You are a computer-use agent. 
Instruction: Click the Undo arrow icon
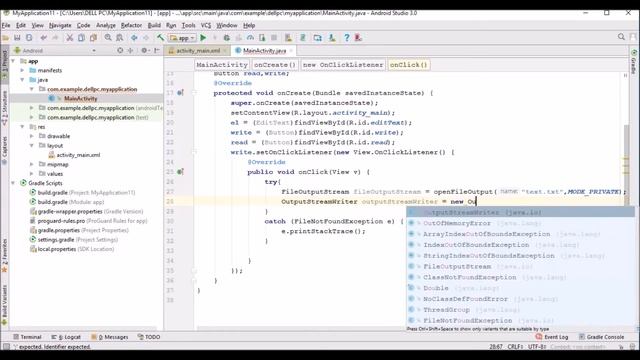tap(43, 38)
